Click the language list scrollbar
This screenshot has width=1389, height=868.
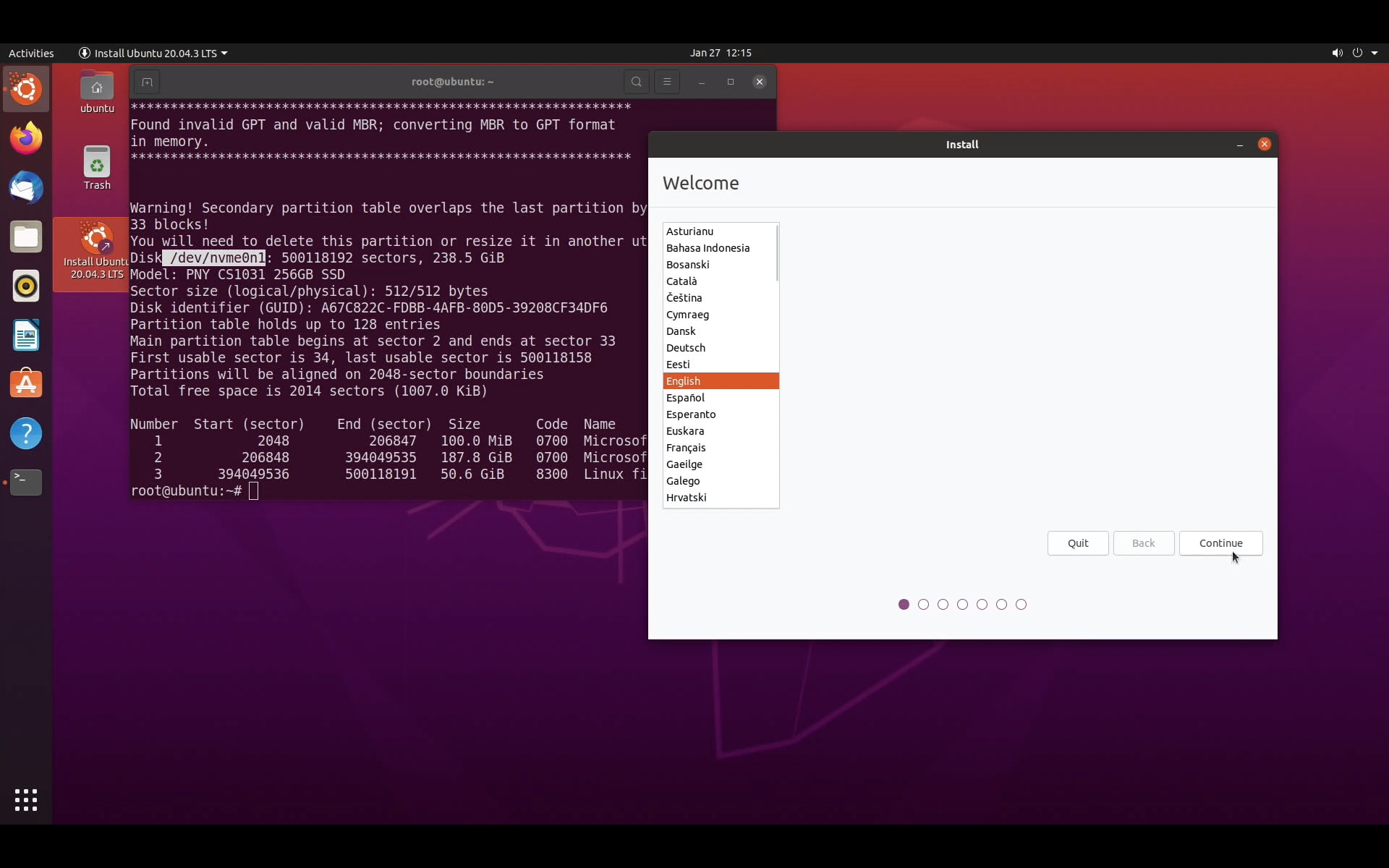pyautogui.click(x=777, y=252)
